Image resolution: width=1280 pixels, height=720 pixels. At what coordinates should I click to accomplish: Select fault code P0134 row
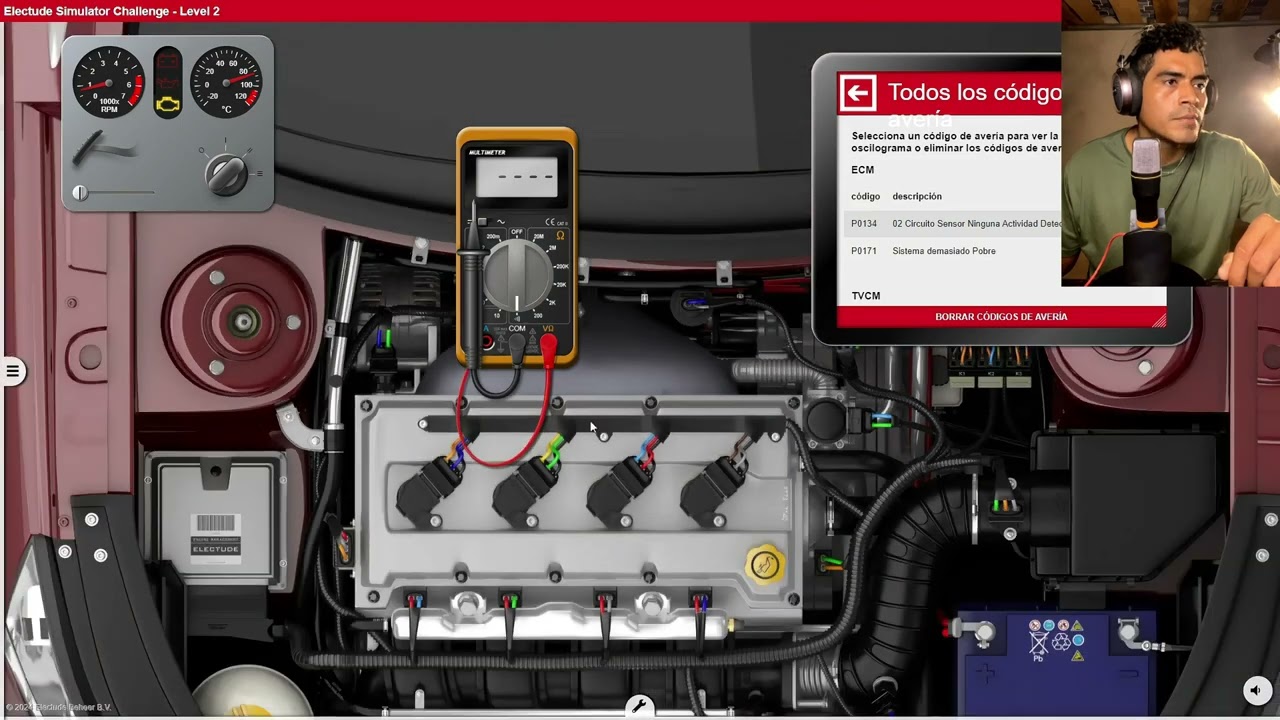(x=953, y=224)
